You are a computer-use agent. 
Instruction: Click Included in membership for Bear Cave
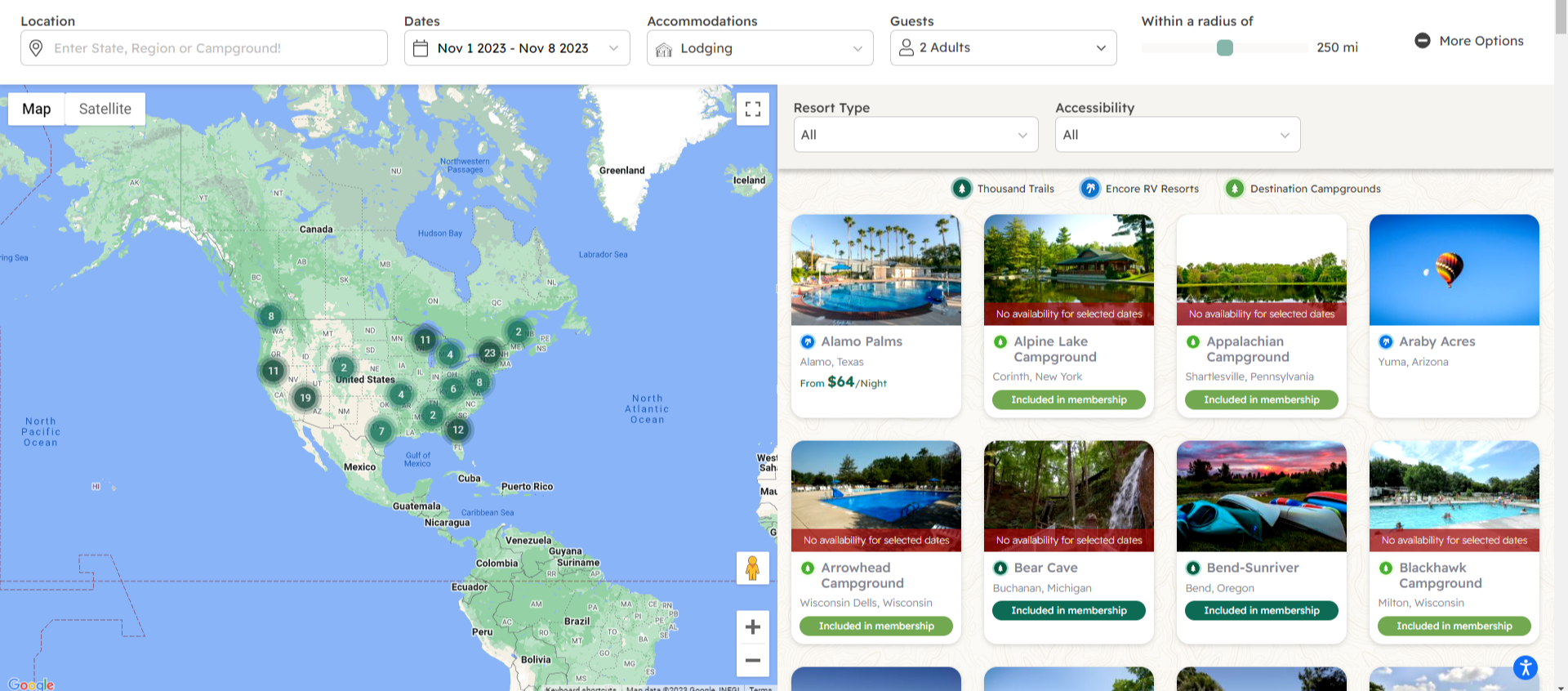coord(1069,610)
